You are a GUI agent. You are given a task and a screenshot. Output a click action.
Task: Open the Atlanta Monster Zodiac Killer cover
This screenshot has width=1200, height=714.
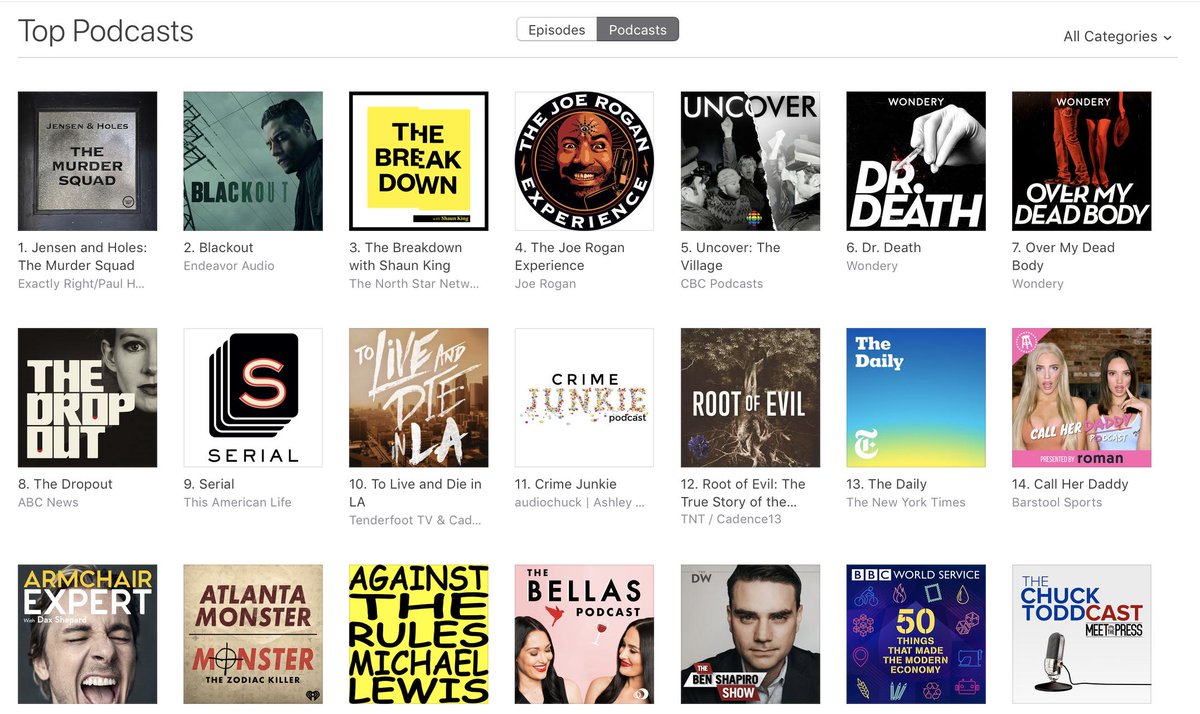253,634
